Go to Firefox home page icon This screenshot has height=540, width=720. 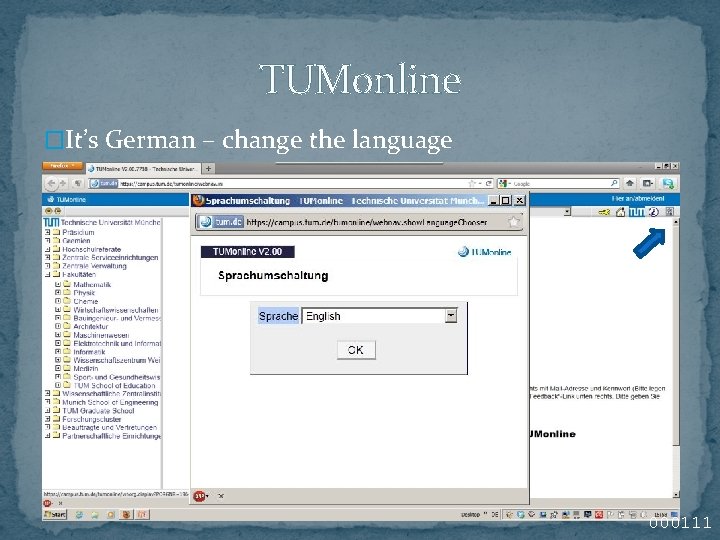click(630, 184)
